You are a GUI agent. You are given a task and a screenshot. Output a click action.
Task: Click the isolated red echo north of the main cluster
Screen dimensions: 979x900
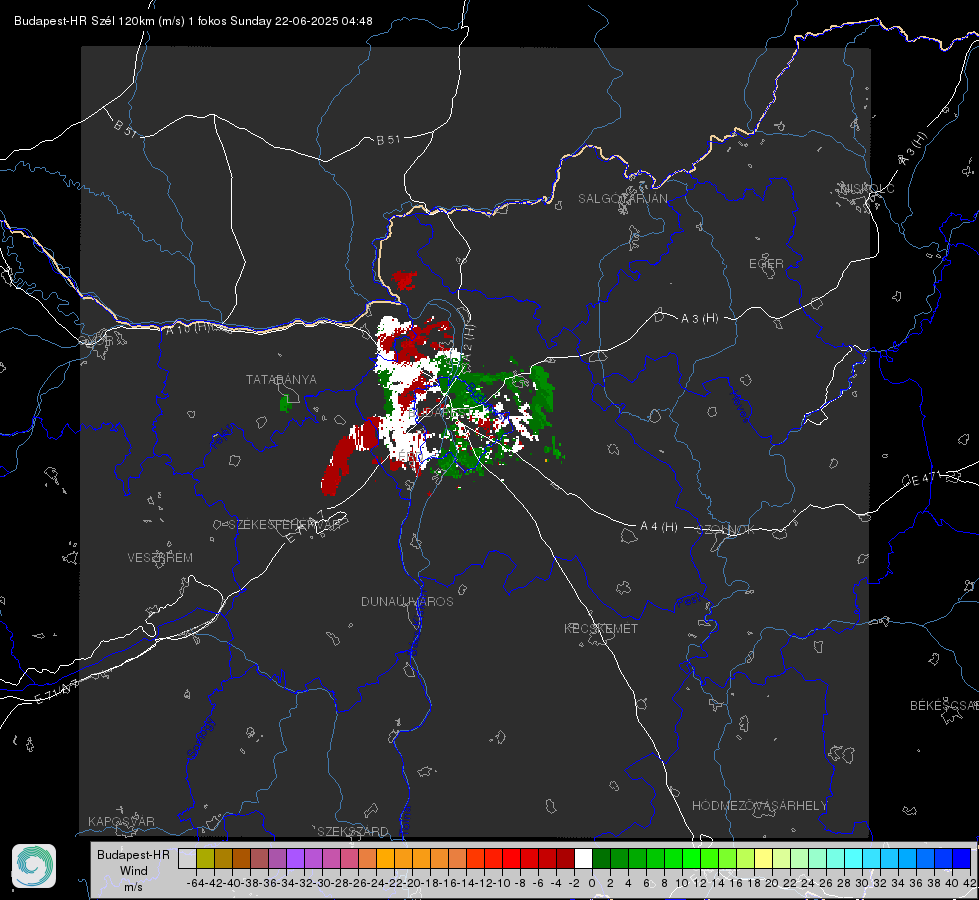[x=404, y=280]
